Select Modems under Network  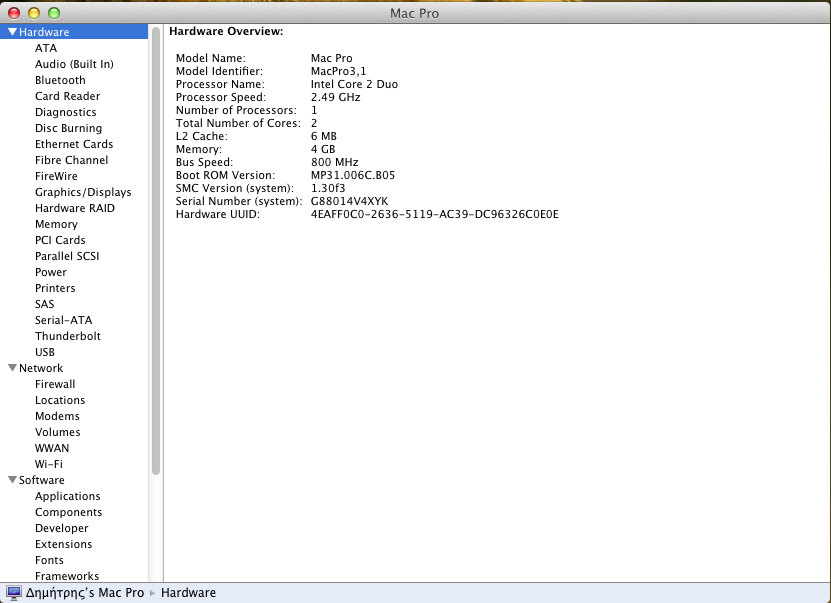pyautogui.click(x=57, y=416)
